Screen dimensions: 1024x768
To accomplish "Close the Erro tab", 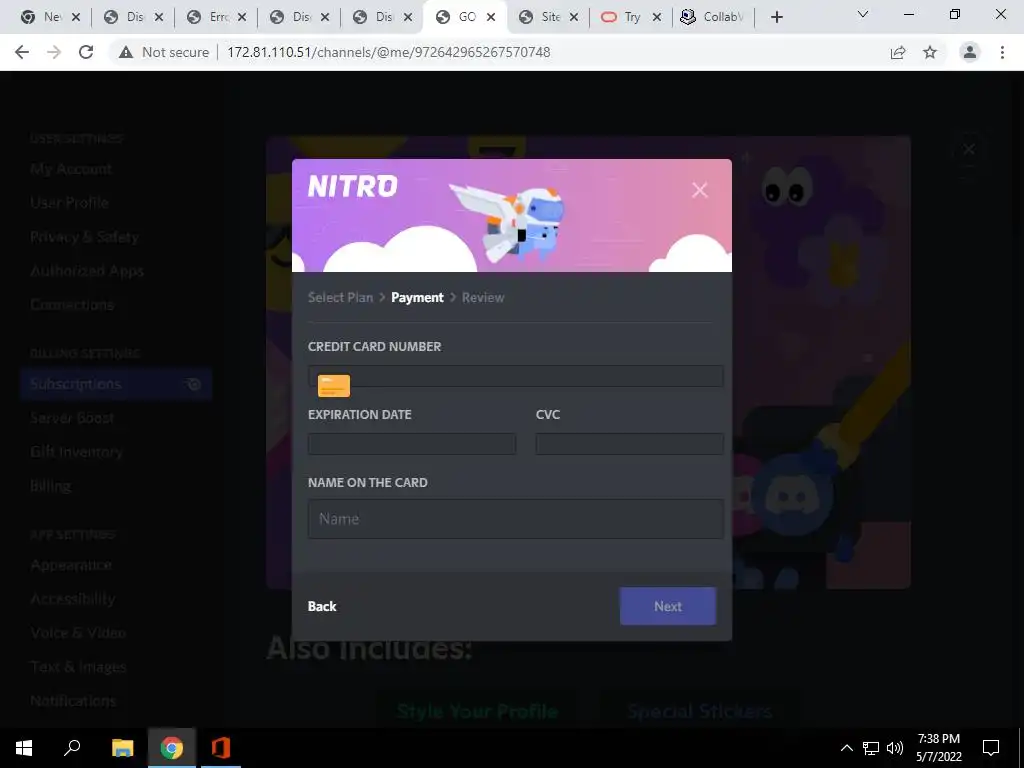I will [242, 17].
